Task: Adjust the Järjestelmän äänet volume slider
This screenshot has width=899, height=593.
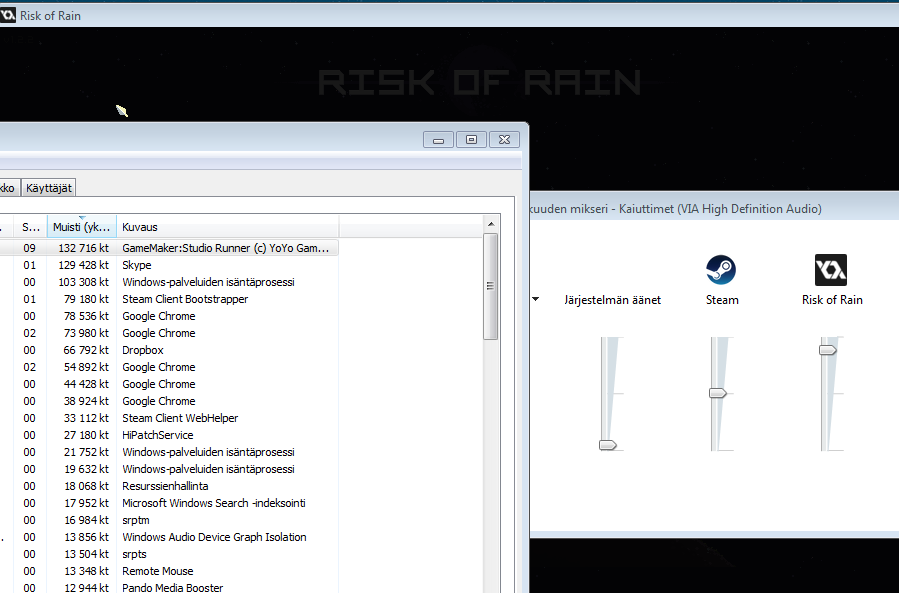Action: click(608, 444)
